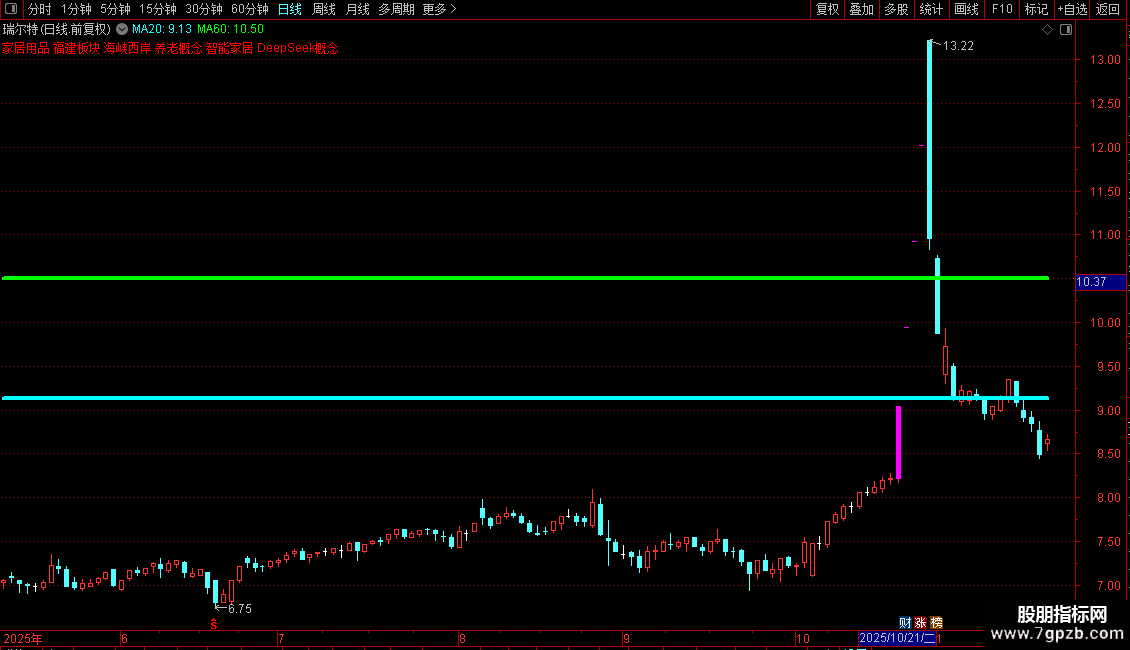This screenshot has height=650, width=1130.
Task: Click the magenta candlestick bar
Action: pyautogui.click(x=899, y=442)
